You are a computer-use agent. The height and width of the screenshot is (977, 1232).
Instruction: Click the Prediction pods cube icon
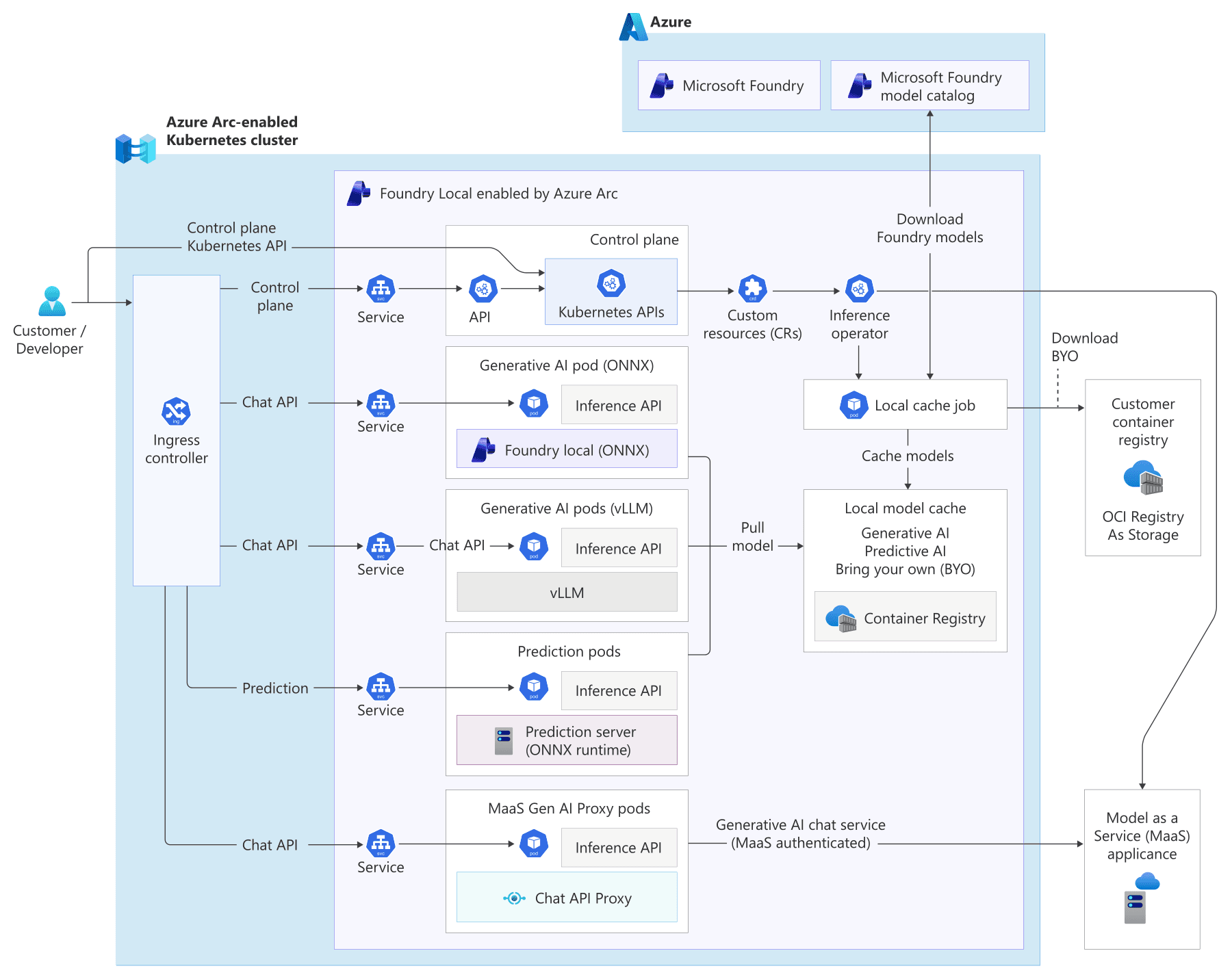click(x=534, y=688)
